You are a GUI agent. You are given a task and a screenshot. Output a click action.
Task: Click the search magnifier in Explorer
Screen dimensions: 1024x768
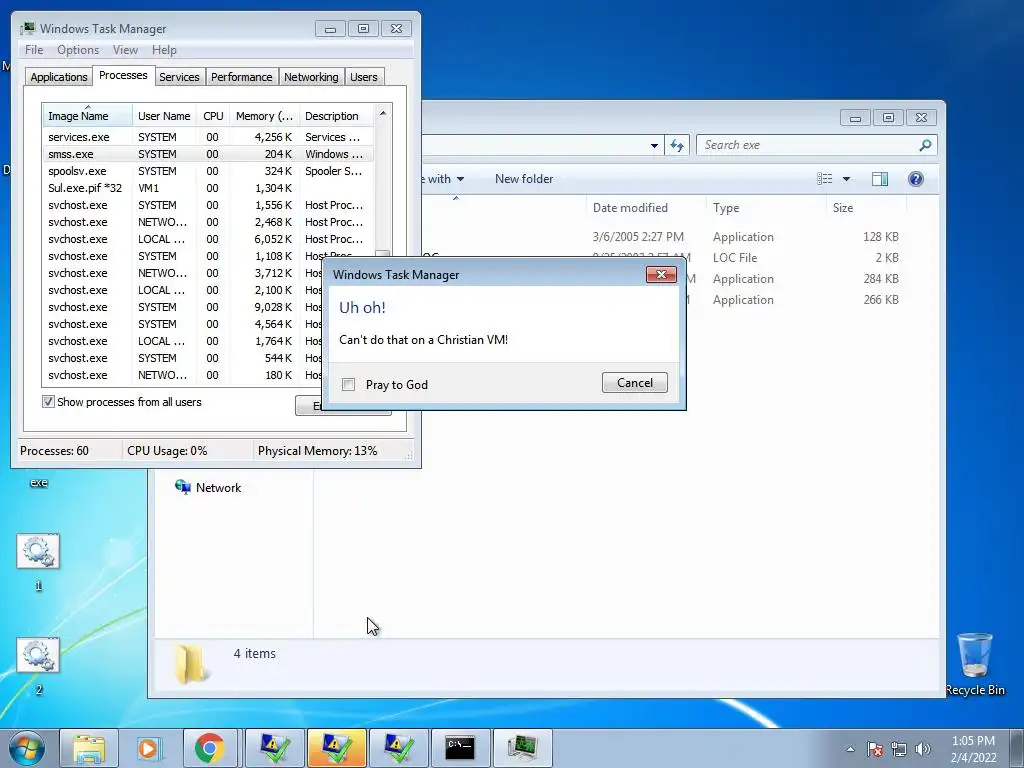point(925,145)
